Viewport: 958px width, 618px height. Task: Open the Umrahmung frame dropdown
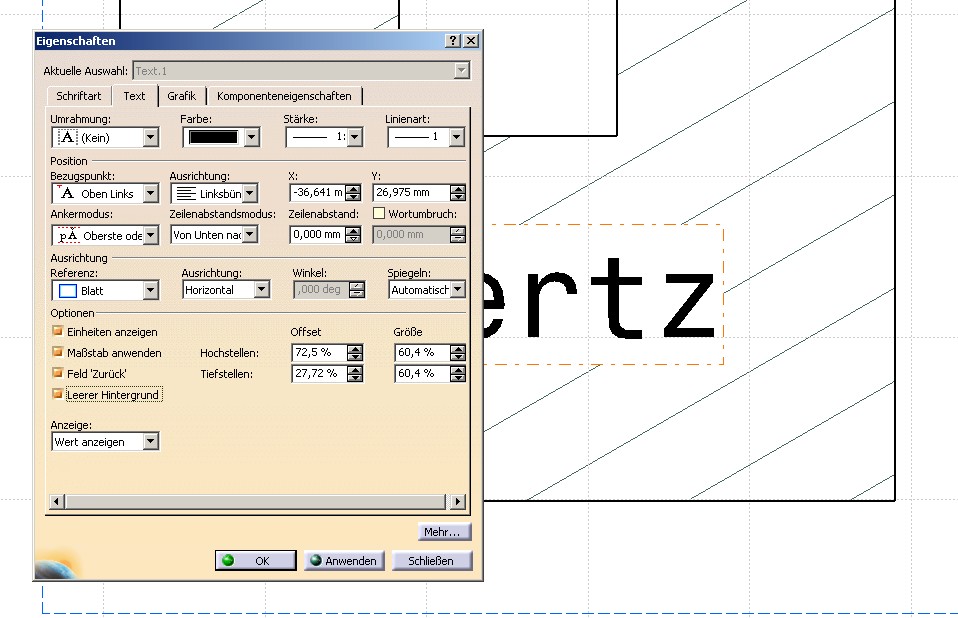[151, 137]
